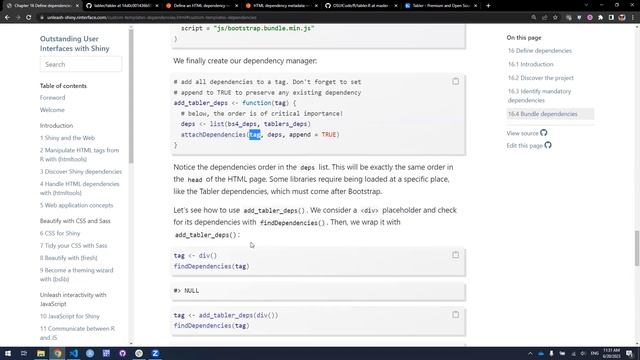
Task: Click the Outstanding User Interfaces with Shiny title
Action: (75, 44)
